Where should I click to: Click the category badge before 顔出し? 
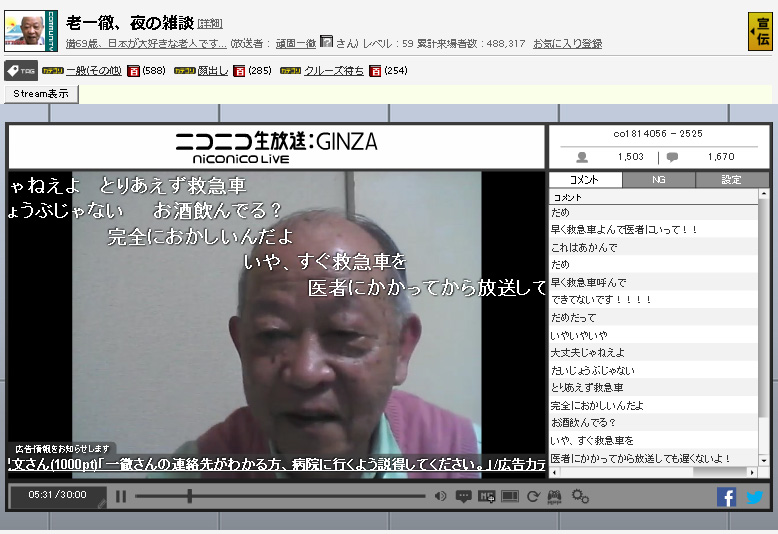(x=185, y=71)
